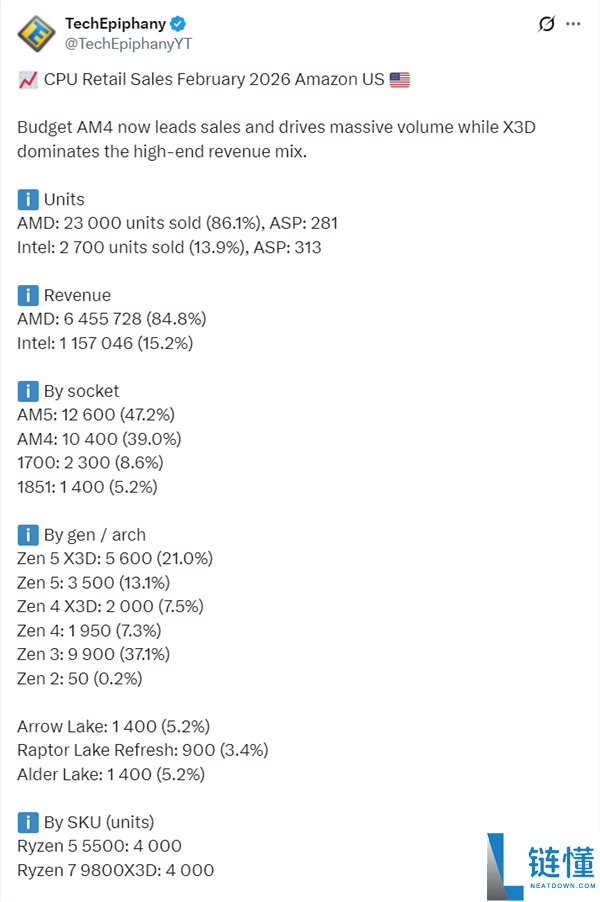The height and width of the screenshot is (902, 600).
Task: Click the info icon beside Revenue
Action: pos(28,295)
